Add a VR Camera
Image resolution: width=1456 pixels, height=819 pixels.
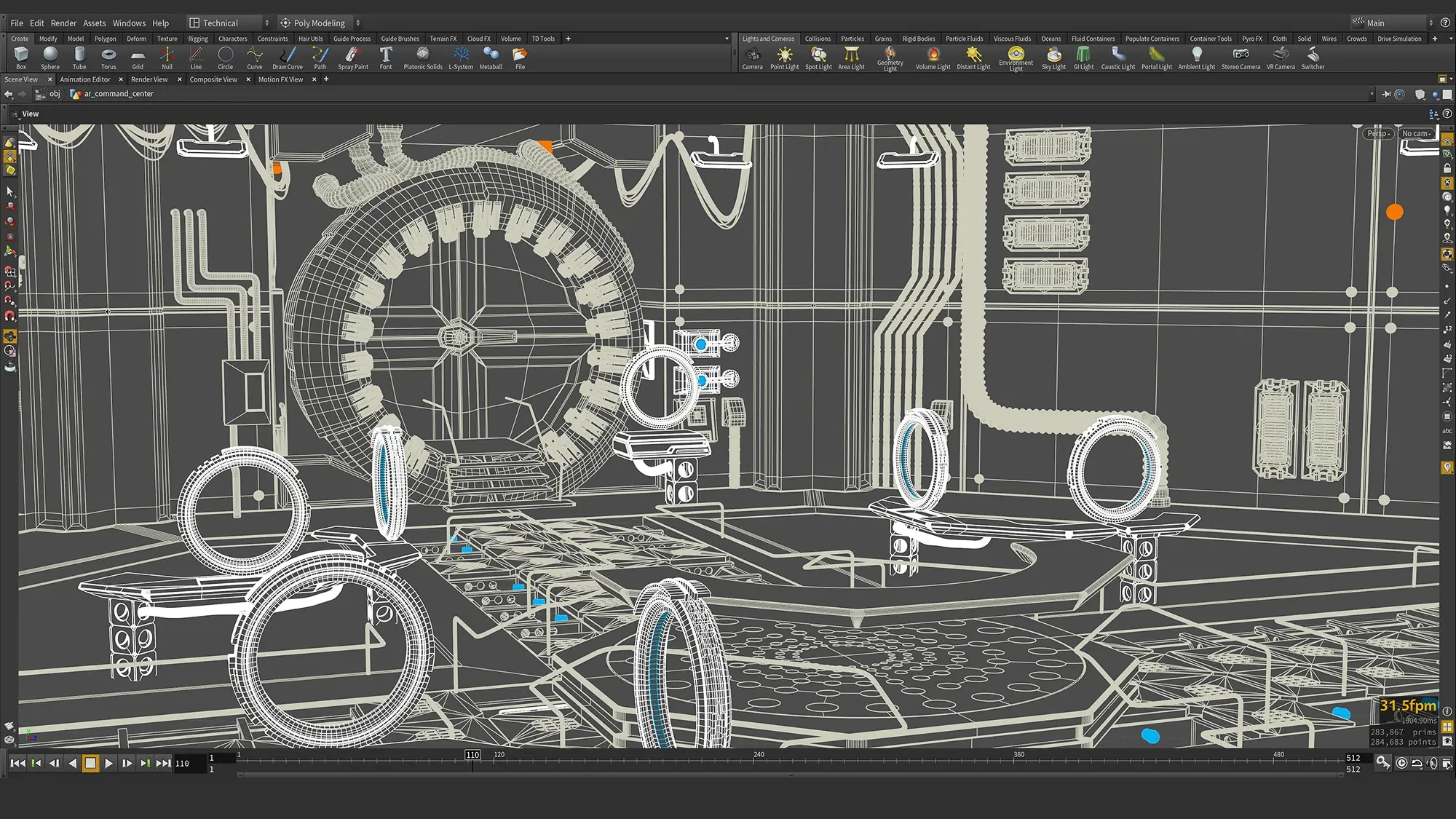click(1281, 58)
